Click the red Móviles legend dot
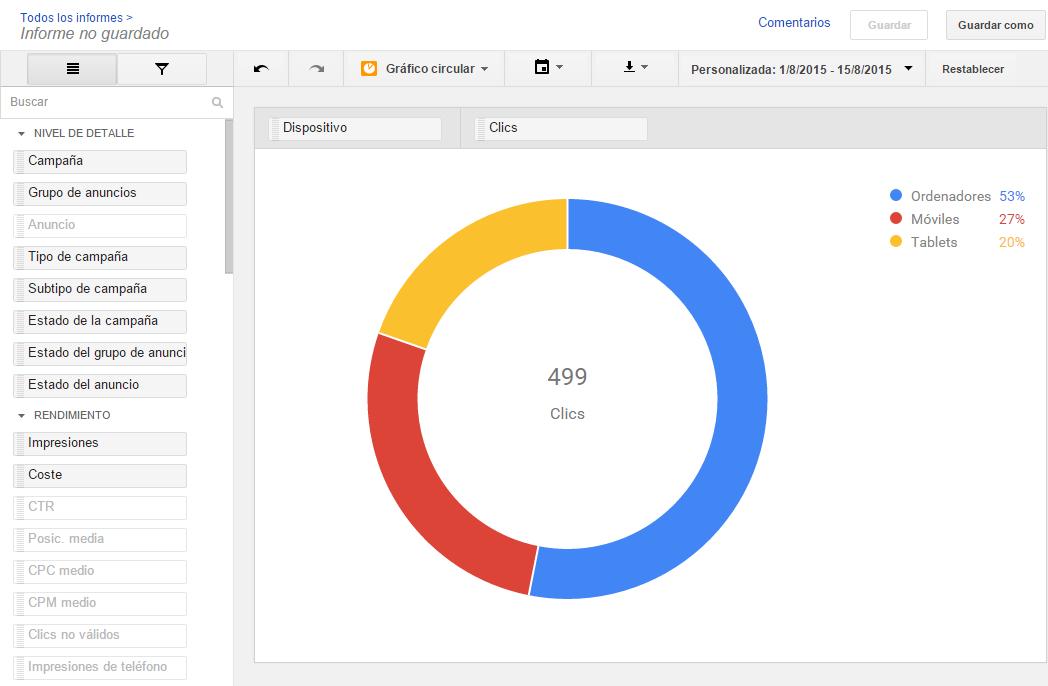The image size is (1048, 686). (896, 219)
